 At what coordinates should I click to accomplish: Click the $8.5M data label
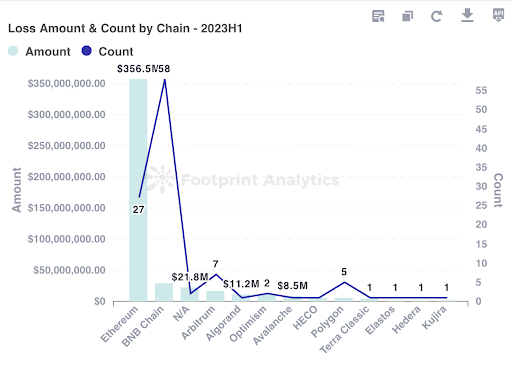(292, 286)
